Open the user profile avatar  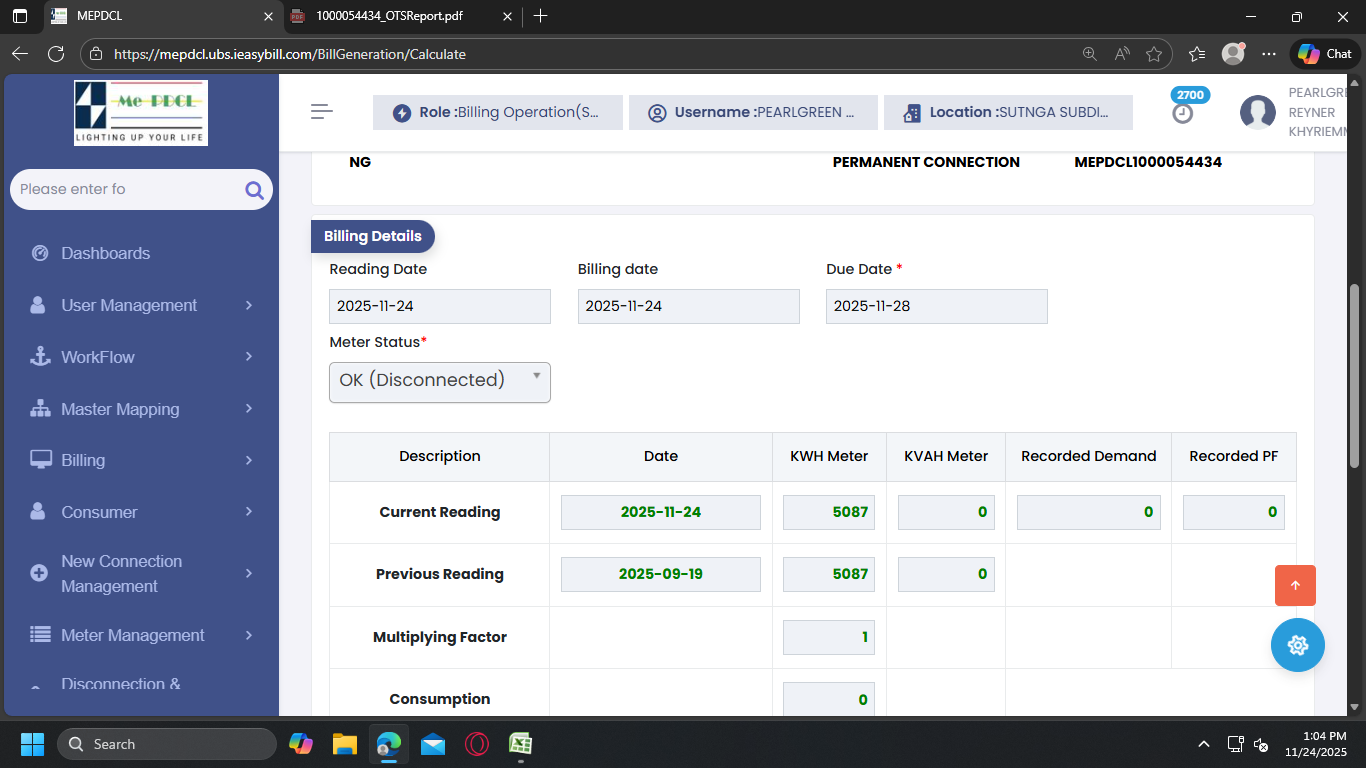pyautogui.click(x=1257, y=113)
